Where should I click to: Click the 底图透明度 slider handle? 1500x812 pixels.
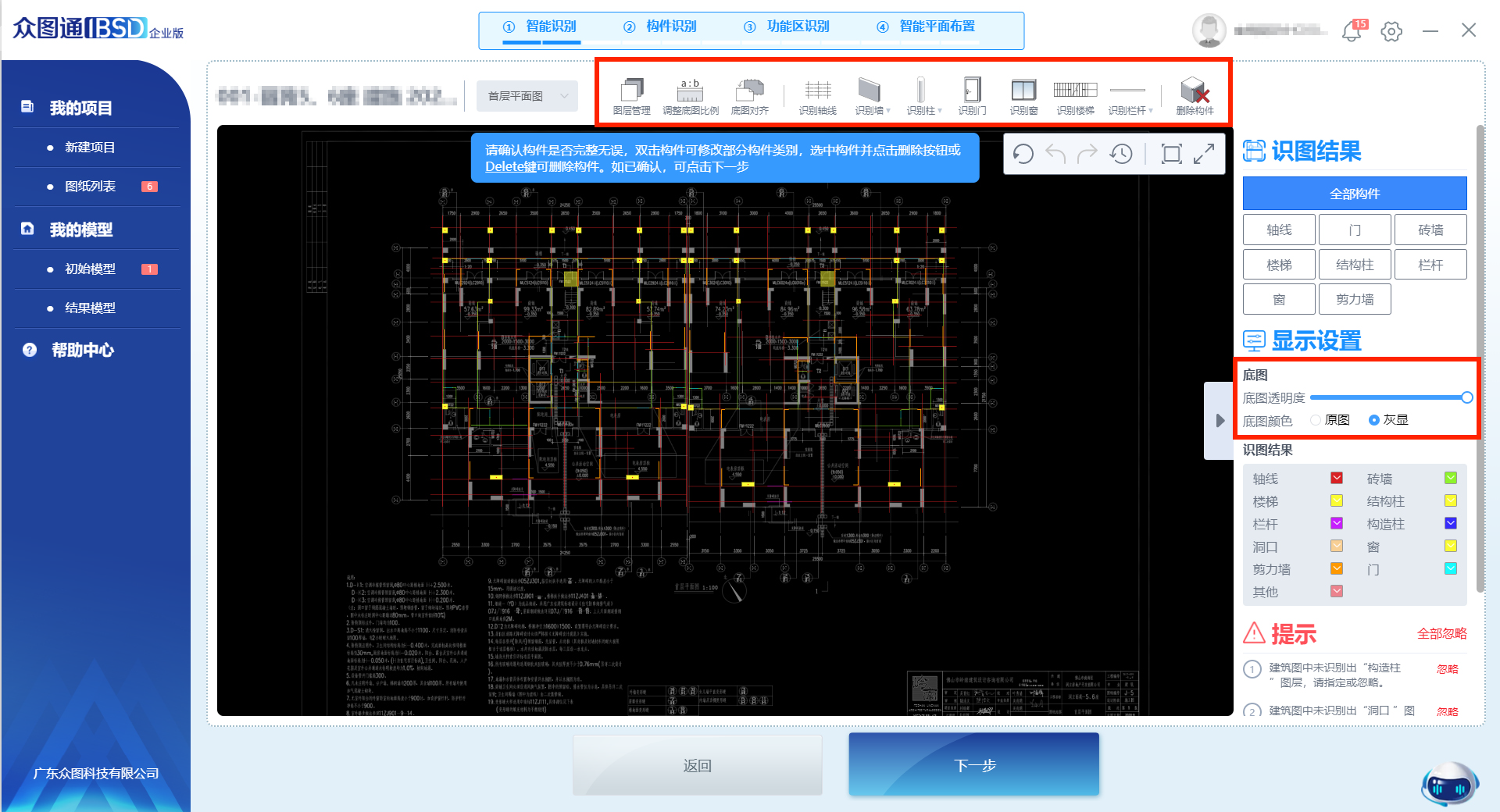(1466, 397)
